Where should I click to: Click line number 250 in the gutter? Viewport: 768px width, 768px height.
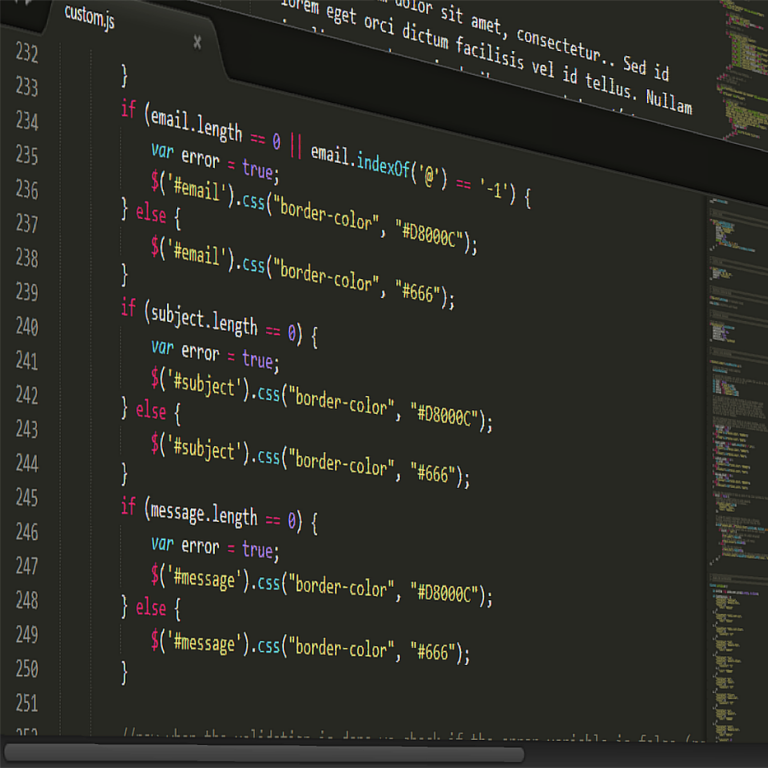tap(26, 668)
